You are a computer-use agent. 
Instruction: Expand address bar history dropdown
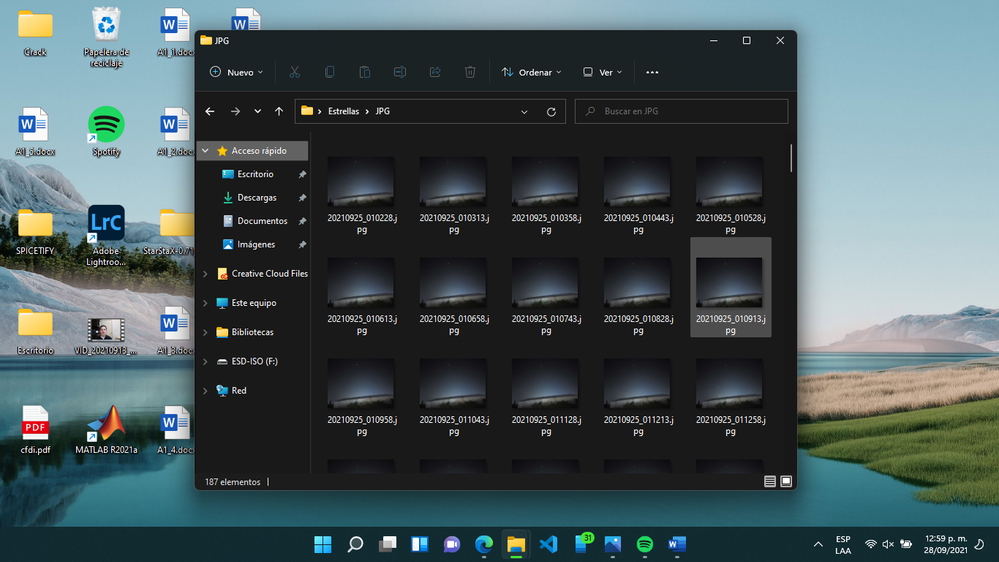click(524, 112)
